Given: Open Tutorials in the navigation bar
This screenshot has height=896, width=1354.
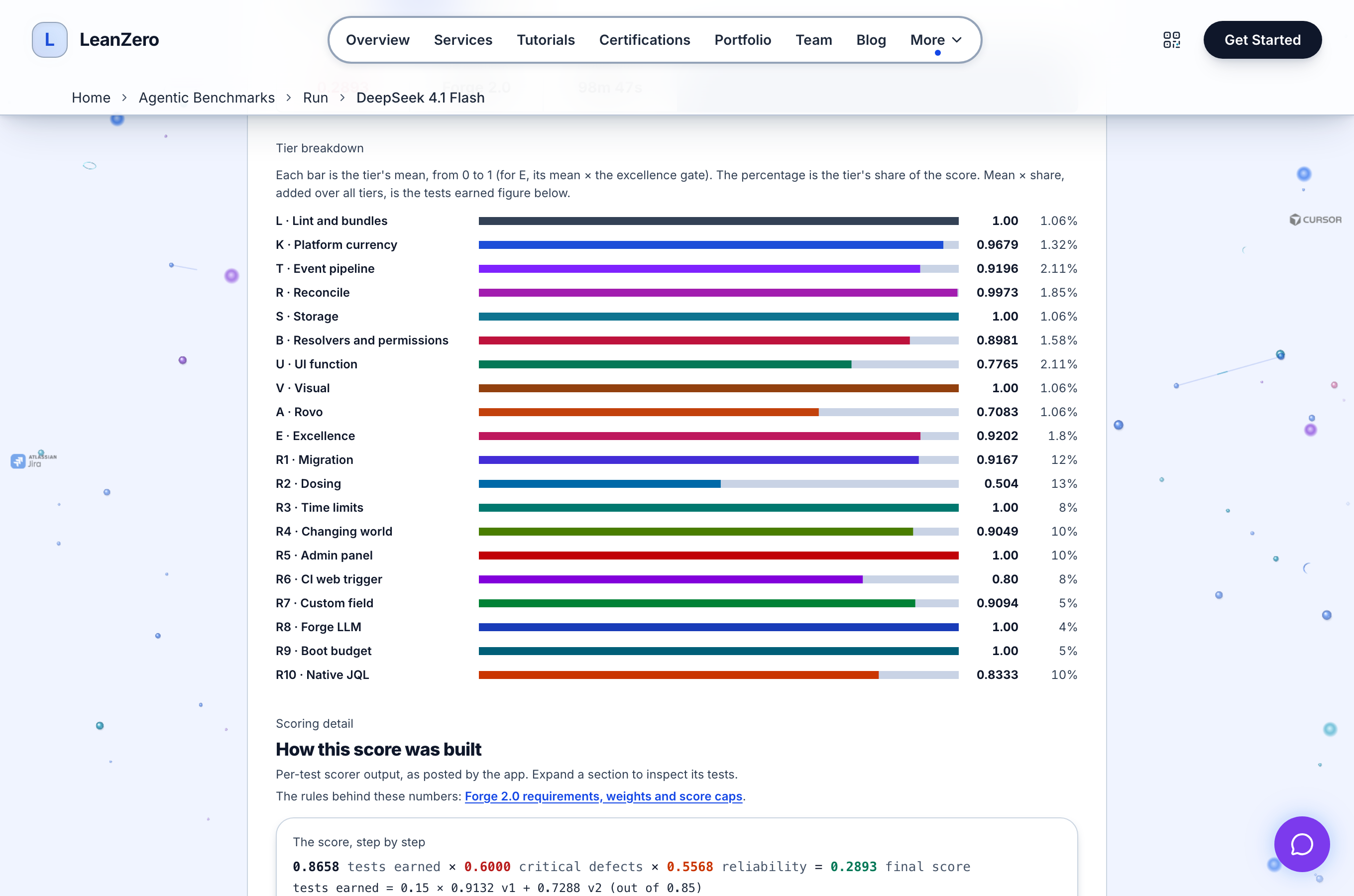Looking at the screenshot, I should [x=546, y=40].
